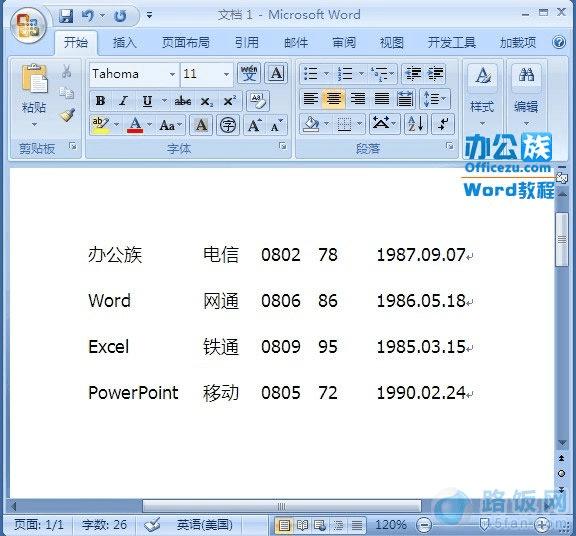Viewport: 576px width, 536px height.
Task: Click the word count 字数: 26 status
Action: 105,525
